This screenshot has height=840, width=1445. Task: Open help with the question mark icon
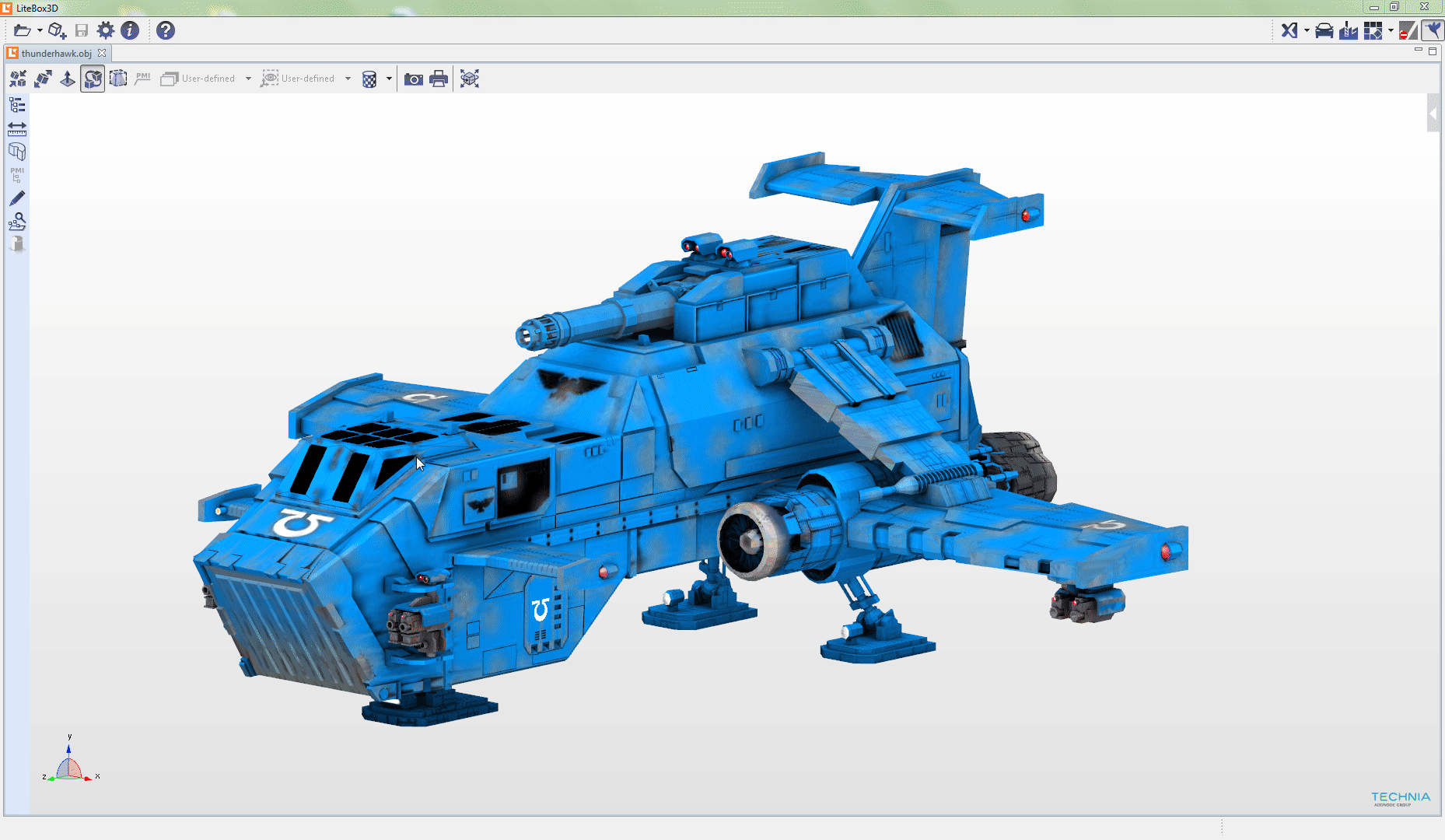(x=166, y=30)
